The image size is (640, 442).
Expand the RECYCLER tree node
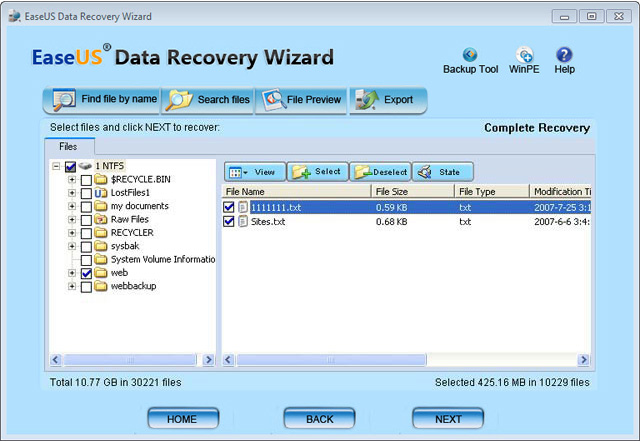pyautogui.click(x=72, y=233)
